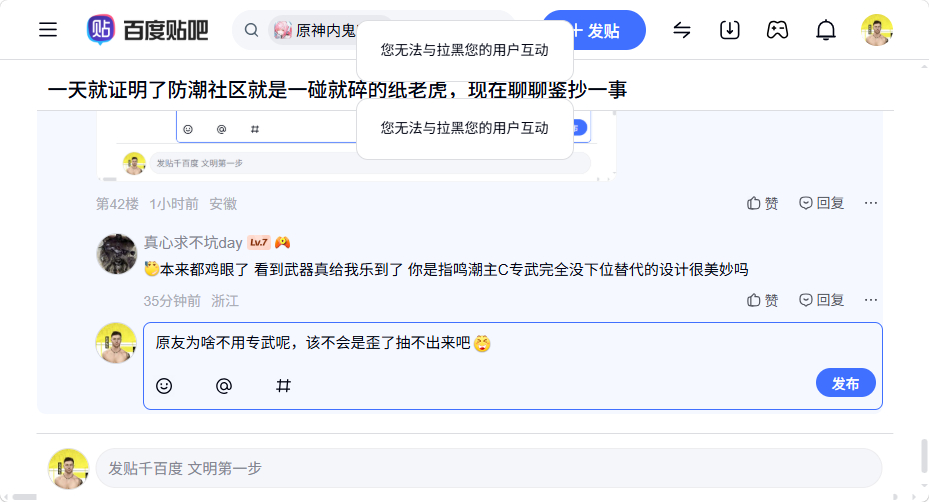Focus the 发贴千百度 文明第一步 input field
929x502 pixels.
tap(489, 468)
